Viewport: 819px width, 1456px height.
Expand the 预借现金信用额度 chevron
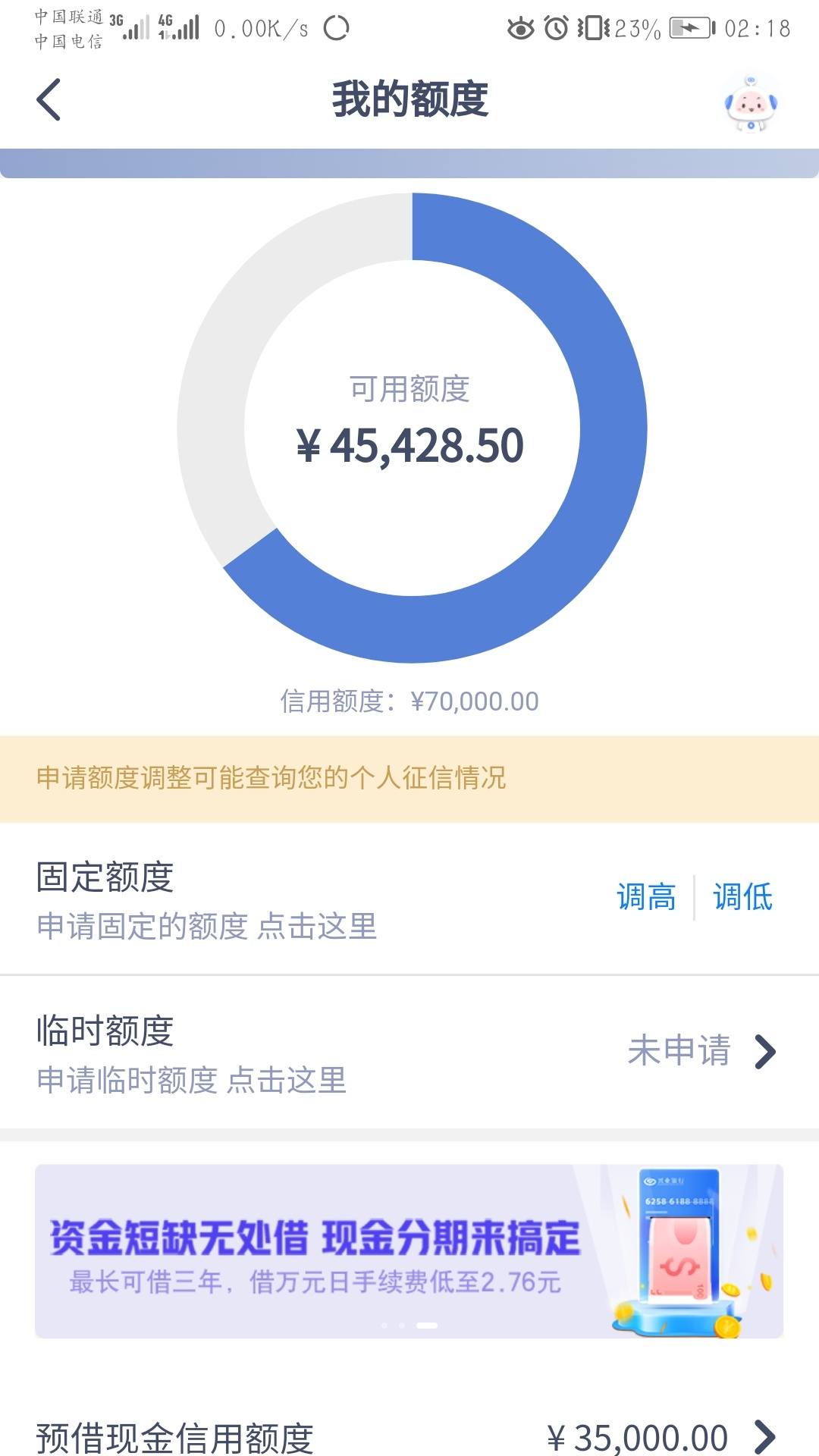pyautogui.click(x=765, y=1436)
